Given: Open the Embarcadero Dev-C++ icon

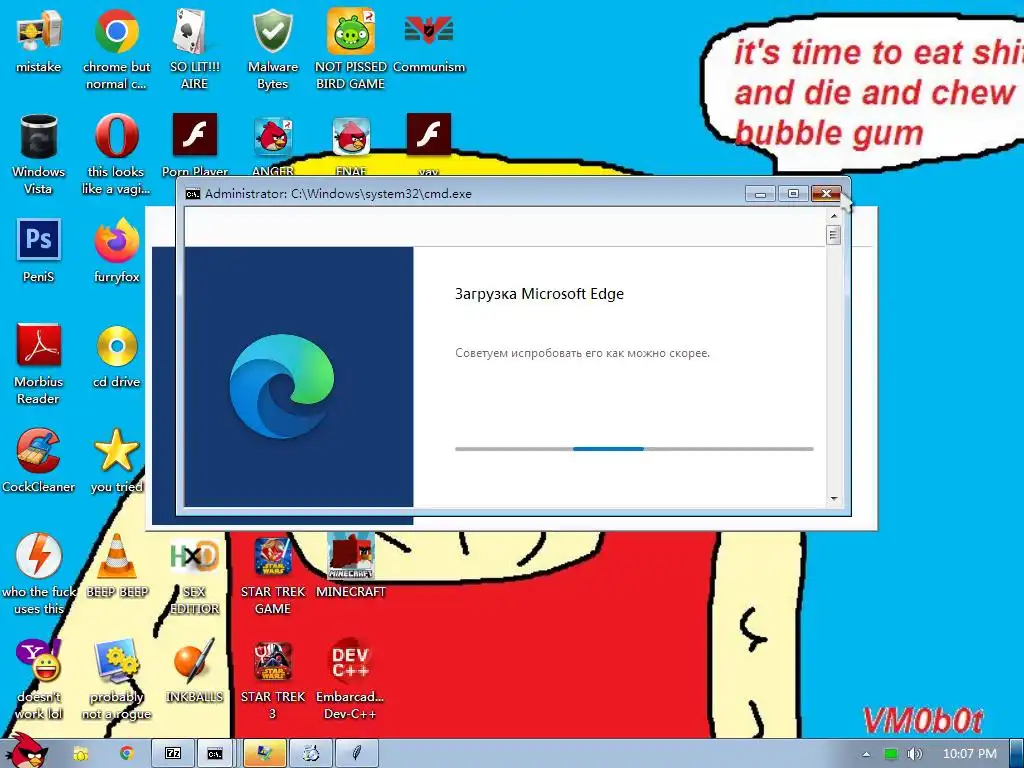Looking at the screenshot, I should pyautogui.click(x=351, y=679).
